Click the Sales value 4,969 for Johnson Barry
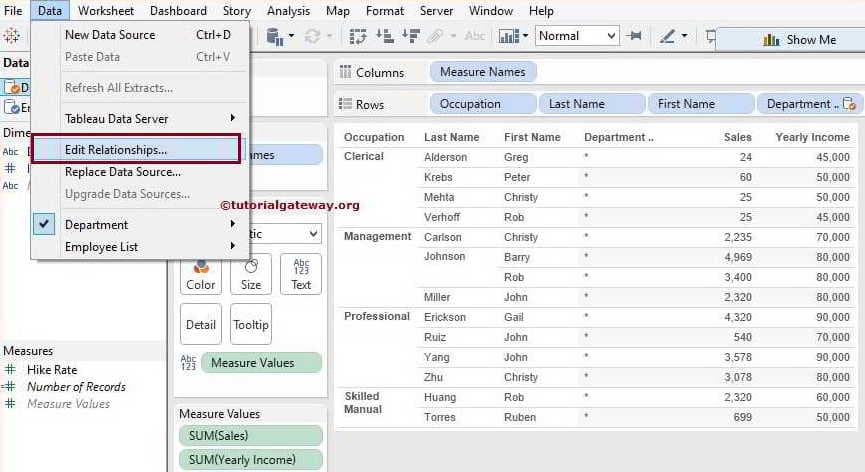This screenshot has height=472, width=865. coord(738,257)
